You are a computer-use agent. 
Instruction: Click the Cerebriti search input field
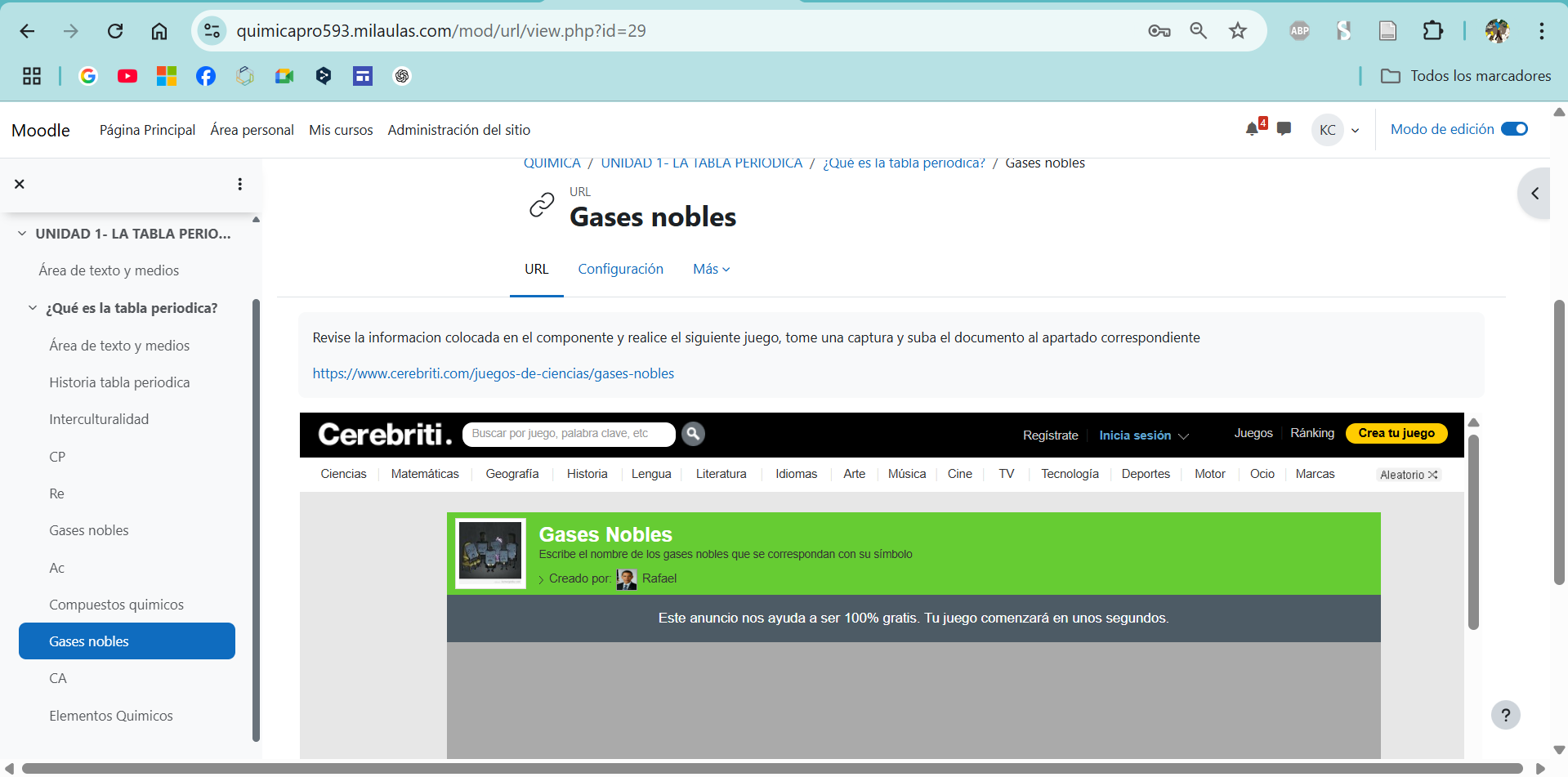click(x=569, y=434)
